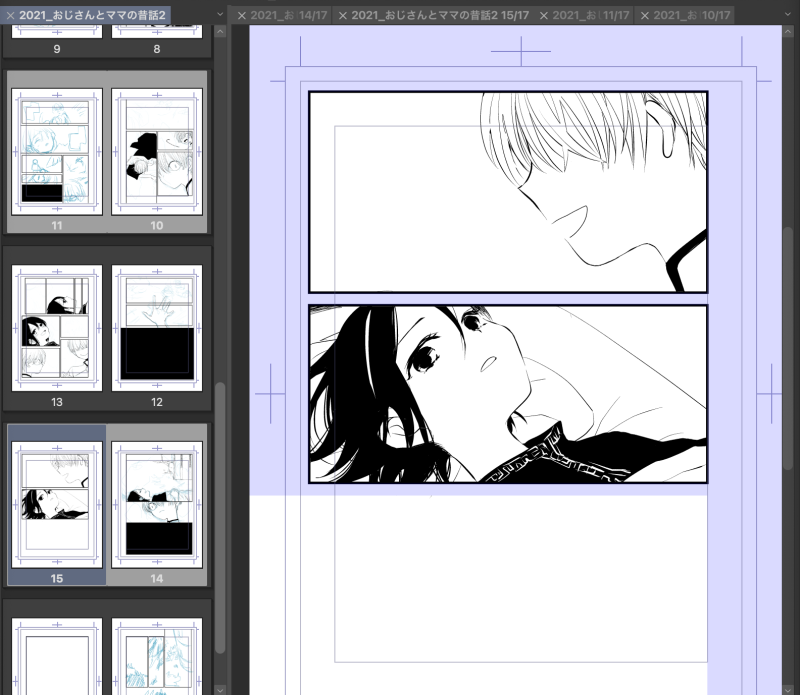Click the canvas scroll up arrow

[x=788, y=31]
